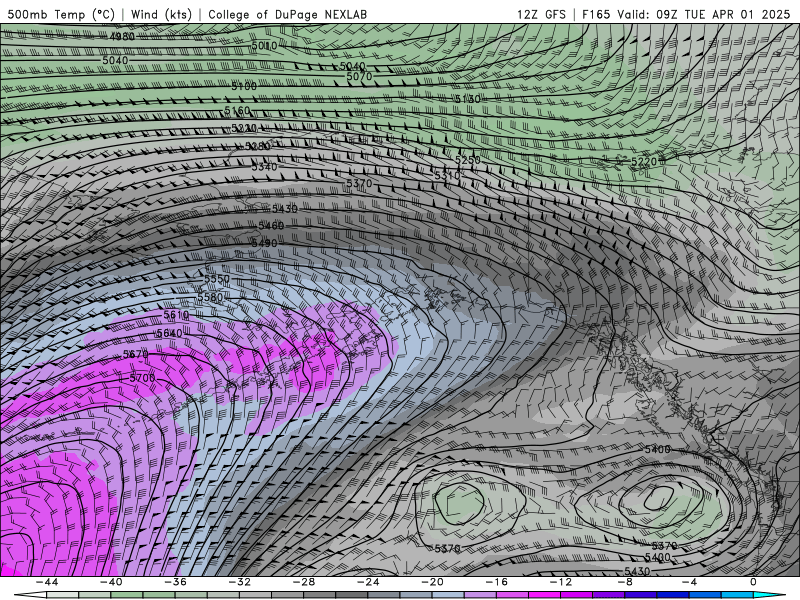Select the 5010 height contour label
This screenshot has height=600, width=800.
point(264,46)
